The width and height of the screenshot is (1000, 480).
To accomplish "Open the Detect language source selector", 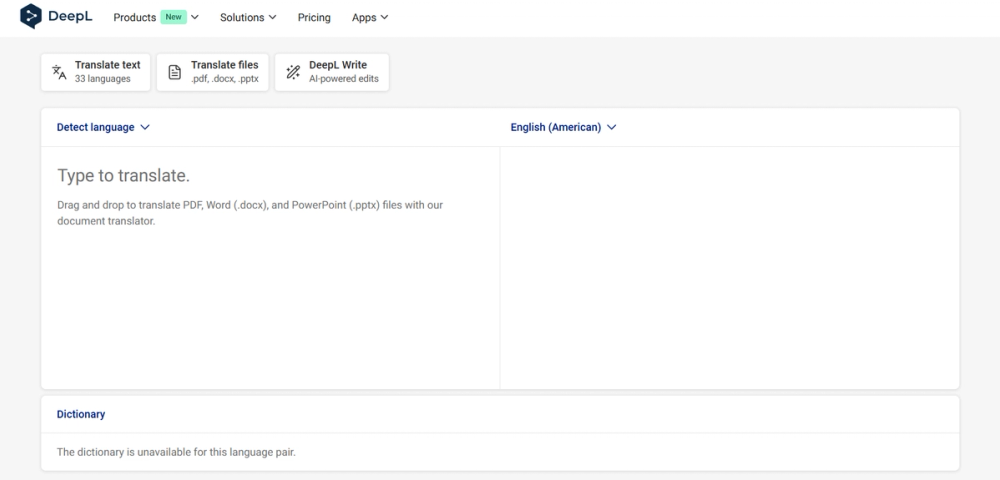I will tap(103, 127).
